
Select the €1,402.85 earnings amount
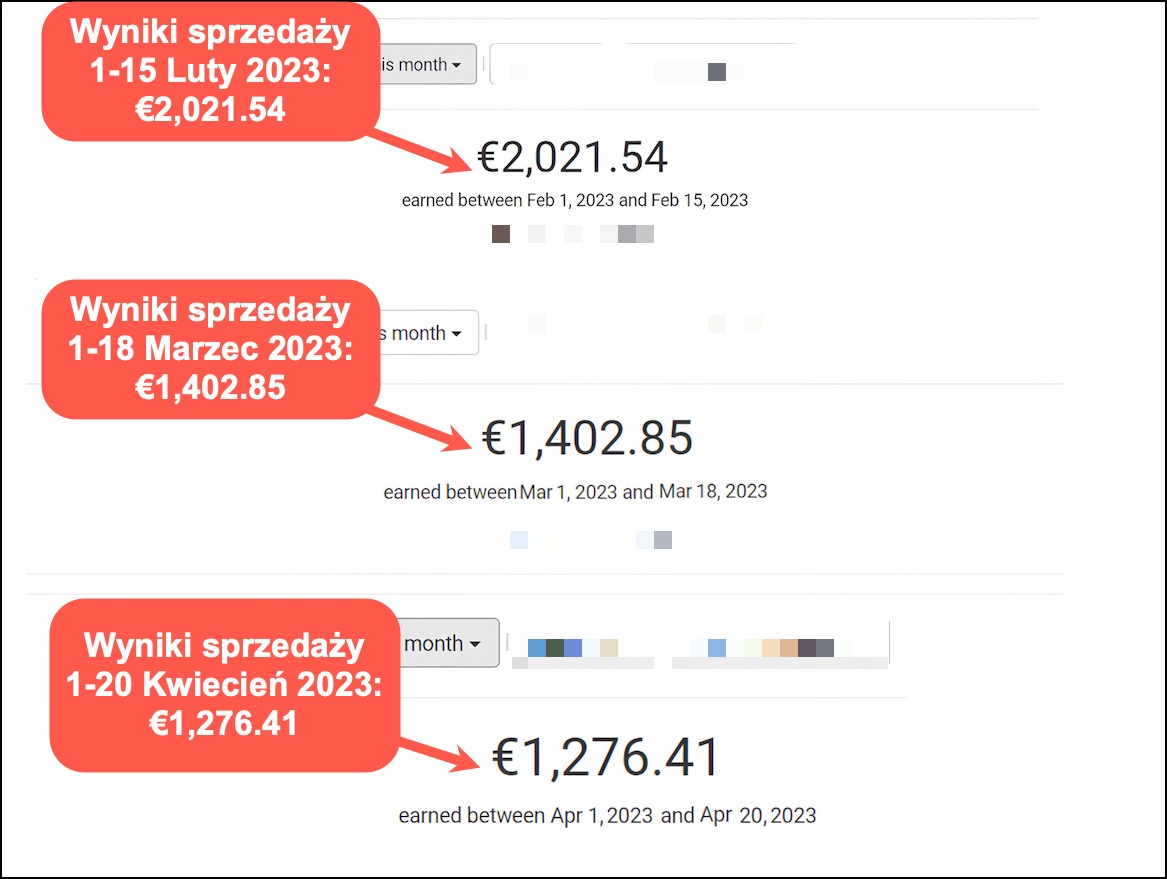pos(588,438)
